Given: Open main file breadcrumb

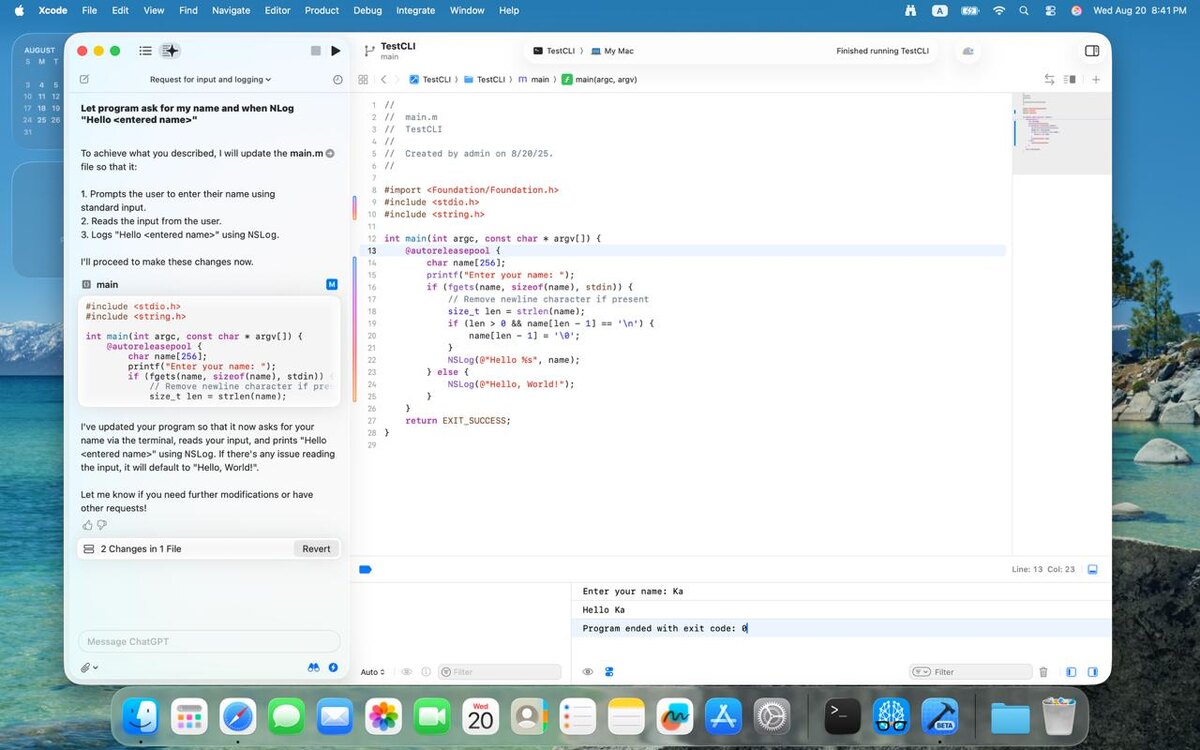Looking at the screenshot, I should (533, 79).
